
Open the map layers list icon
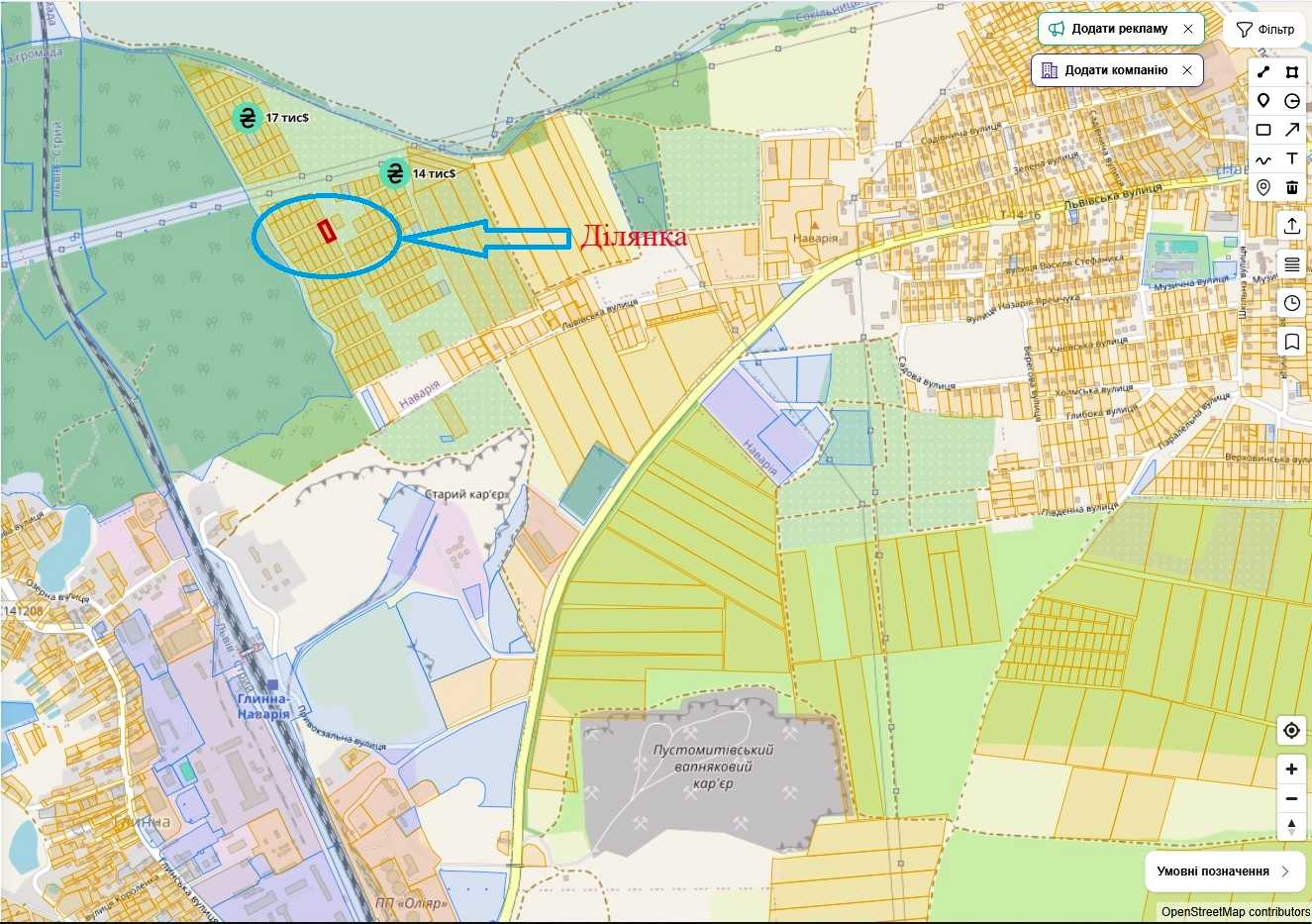[x=1292, y=264]
